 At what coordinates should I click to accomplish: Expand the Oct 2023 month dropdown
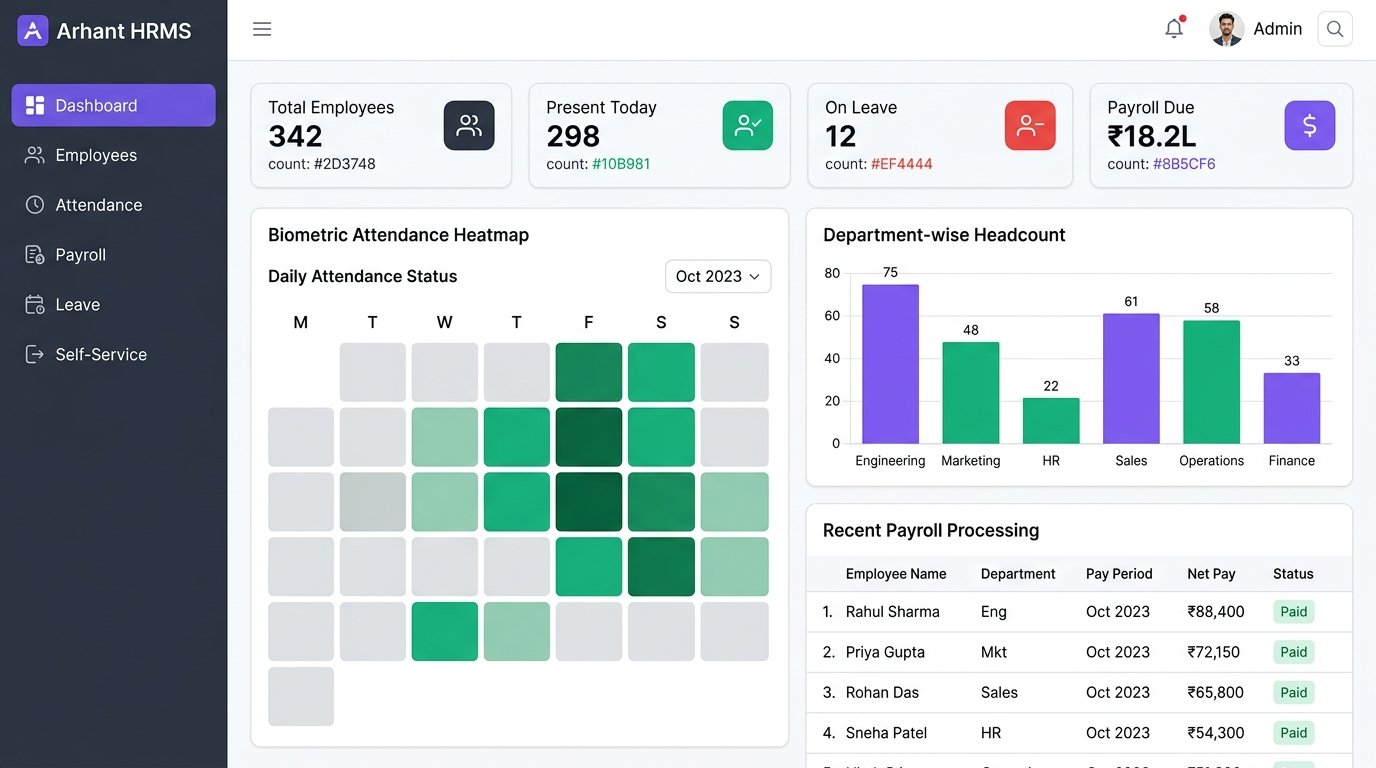pyautogui.click(x=718, y=276)
